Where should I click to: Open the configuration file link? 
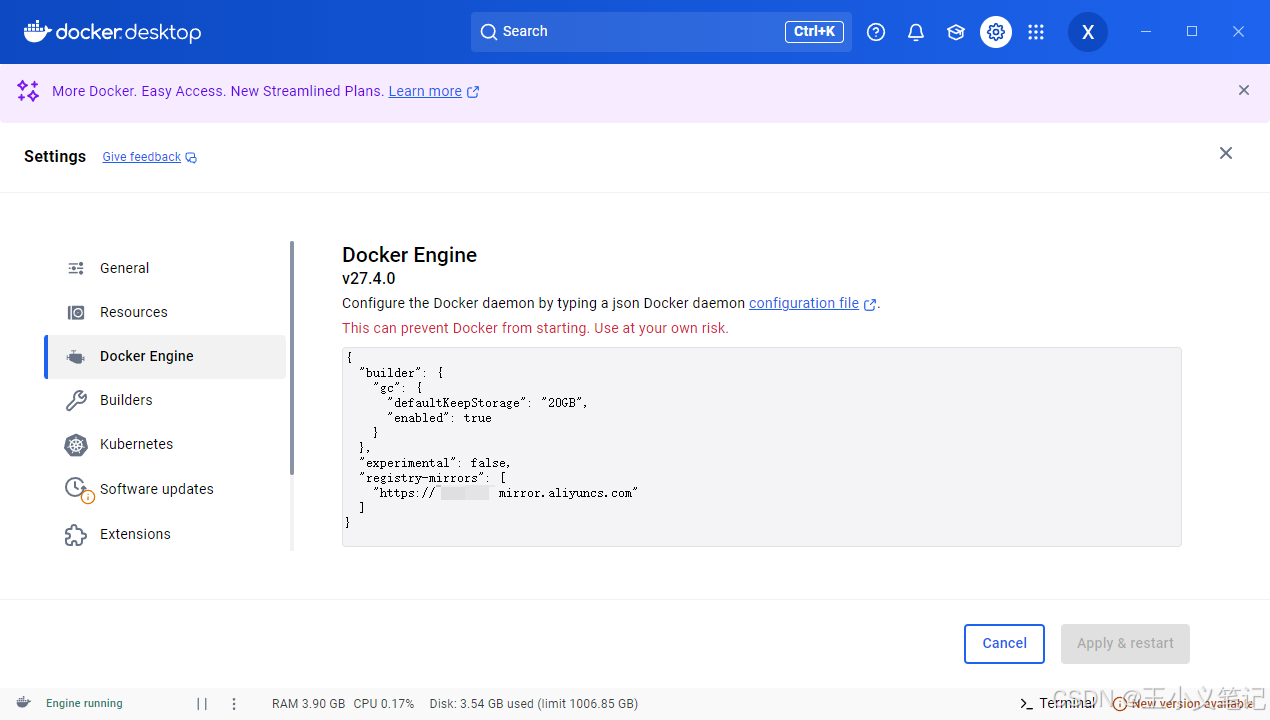pos(804,303)
